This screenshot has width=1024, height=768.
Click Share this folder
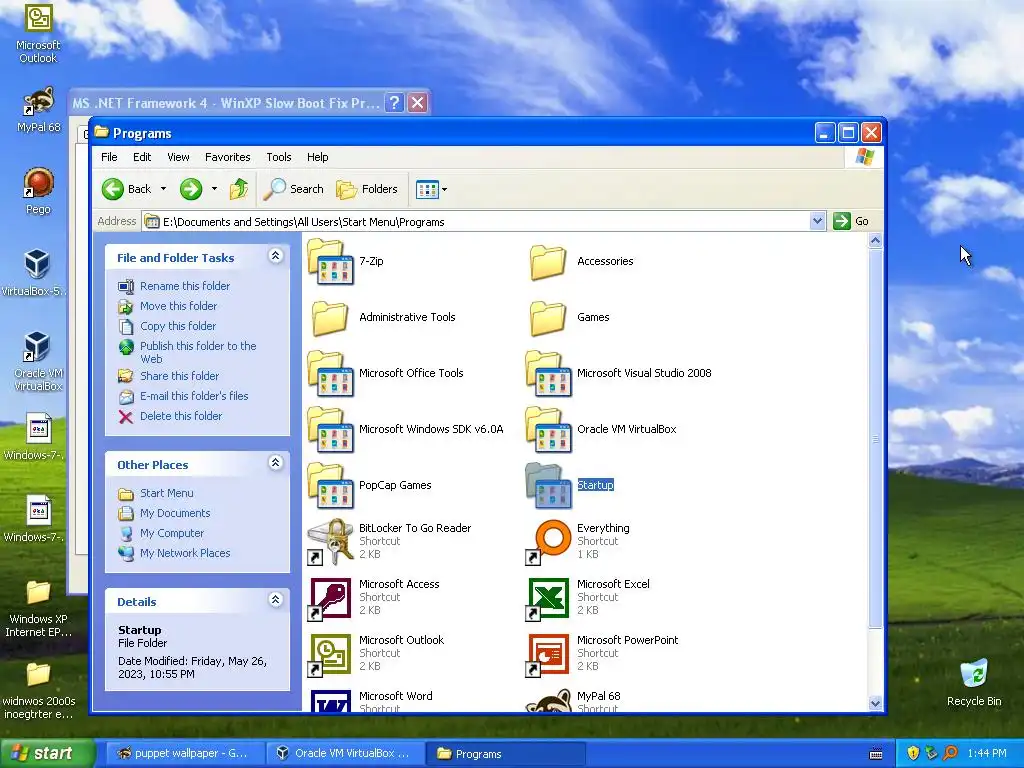[180, 376]
